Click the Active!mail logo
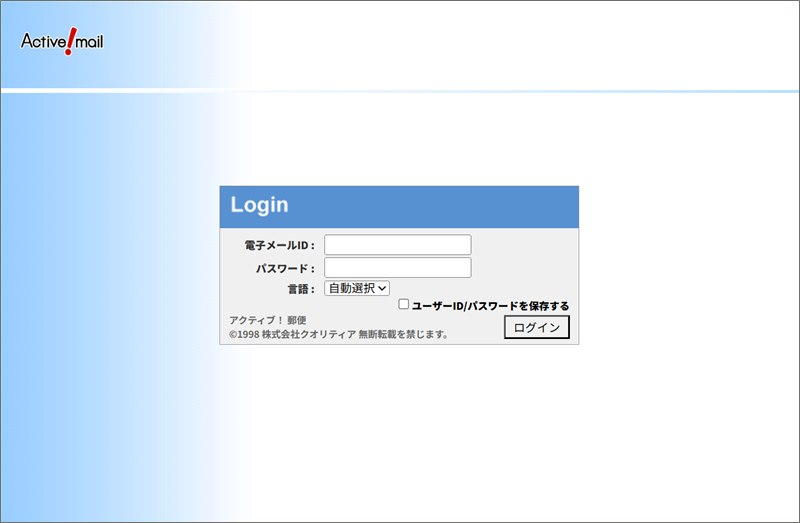The height and width of the screenshot is (523, 800). pyautogui.click(x=62, y=41)
